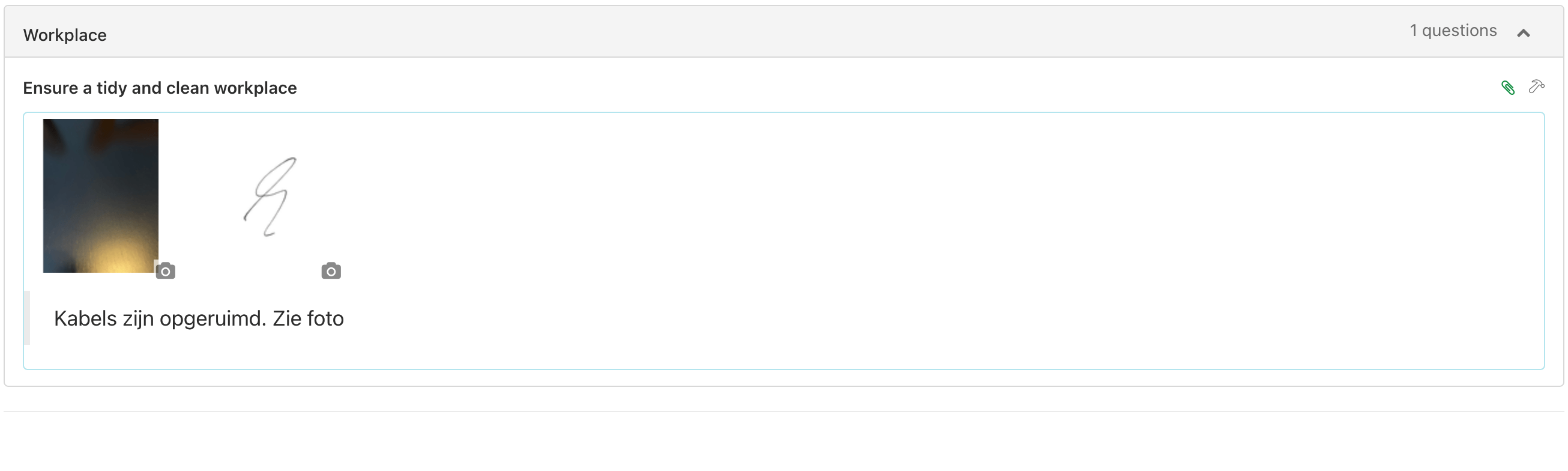
Task: Click the gray quote bar beside the comment
Action: (27, 318)
